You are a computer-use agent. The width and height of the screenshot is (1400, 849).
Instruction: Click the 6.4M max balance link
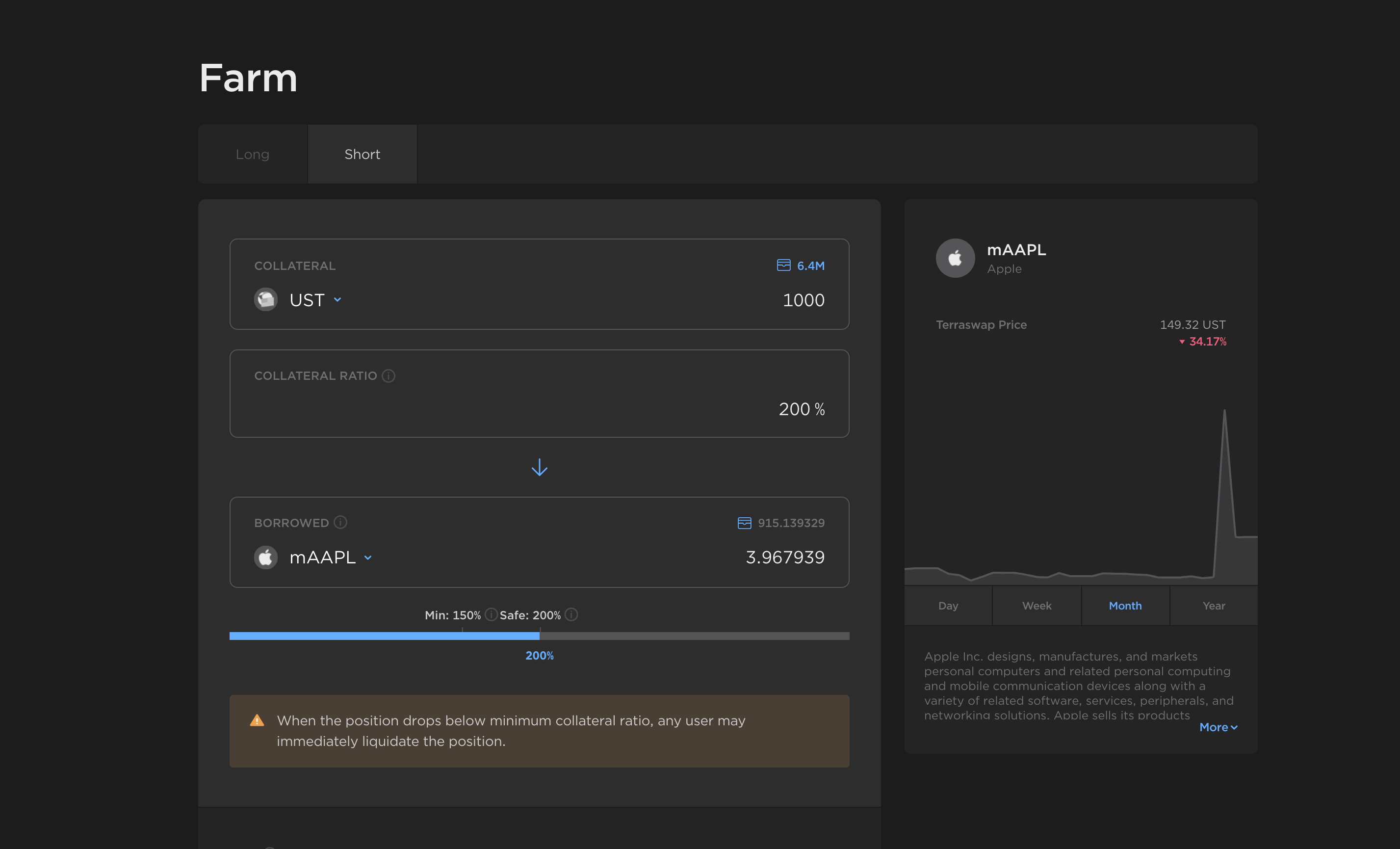(810, 265)
